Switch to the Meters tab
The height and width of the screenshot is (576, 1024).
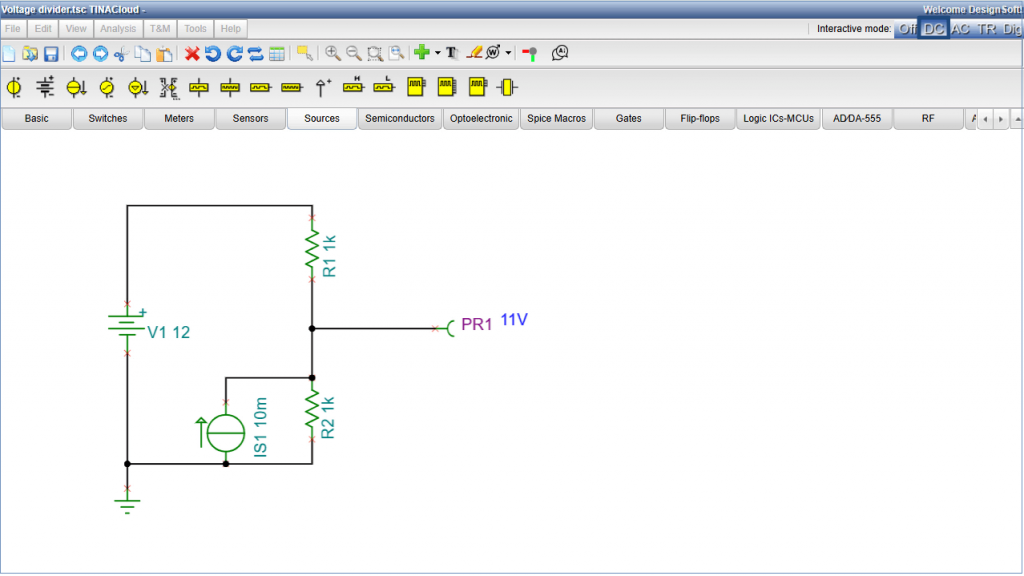pos(179,119)
